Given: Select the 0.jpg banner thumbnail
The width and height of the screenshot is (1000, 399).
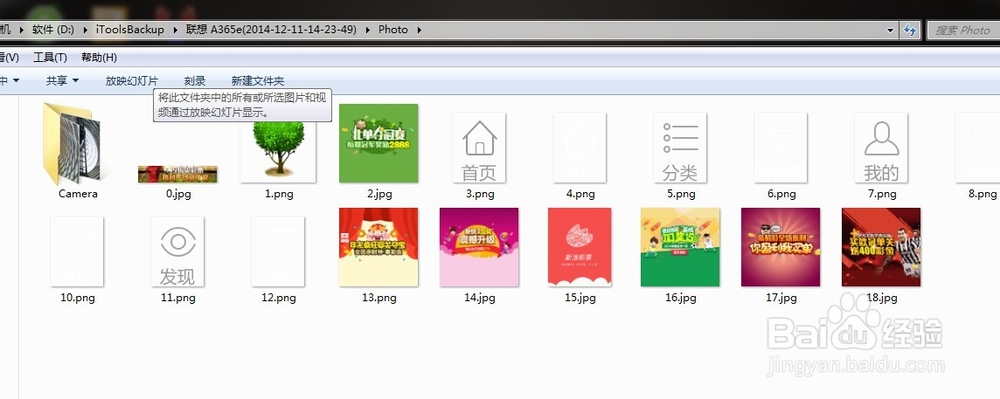Looking at the screenshot, I should click(177, 174).
